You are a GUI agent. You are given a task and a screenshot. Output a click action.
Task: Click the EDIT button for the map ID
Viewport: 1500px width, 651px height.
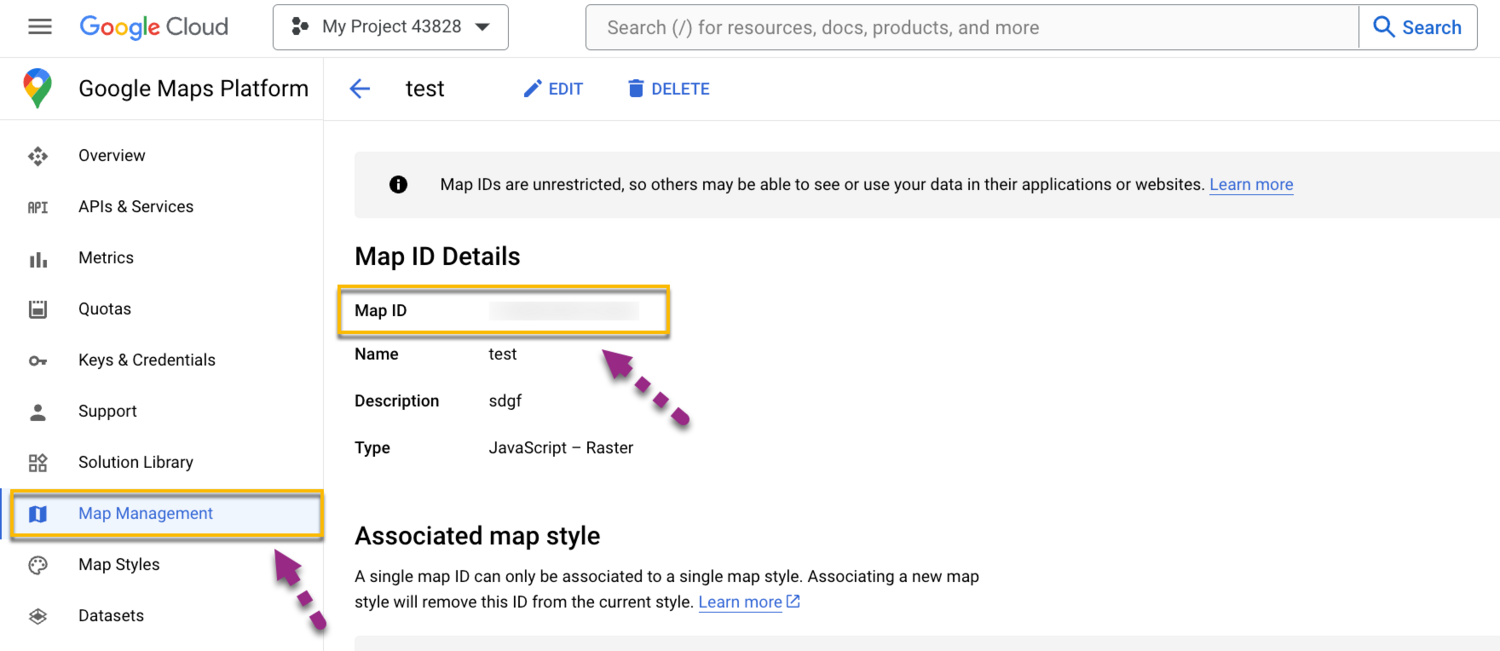coord(553,89)
